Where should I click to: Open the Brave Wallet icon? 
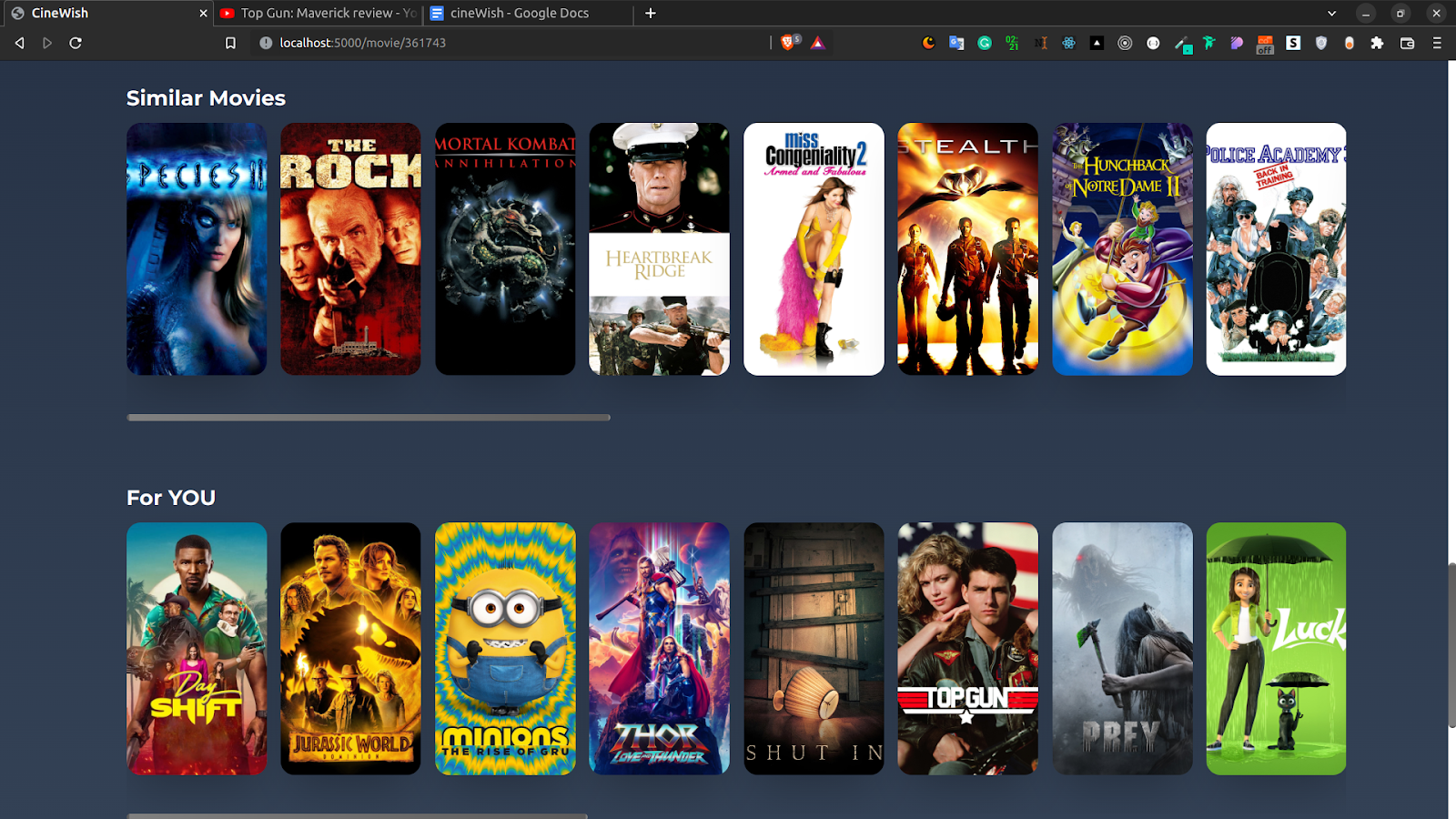point(1407,43)
